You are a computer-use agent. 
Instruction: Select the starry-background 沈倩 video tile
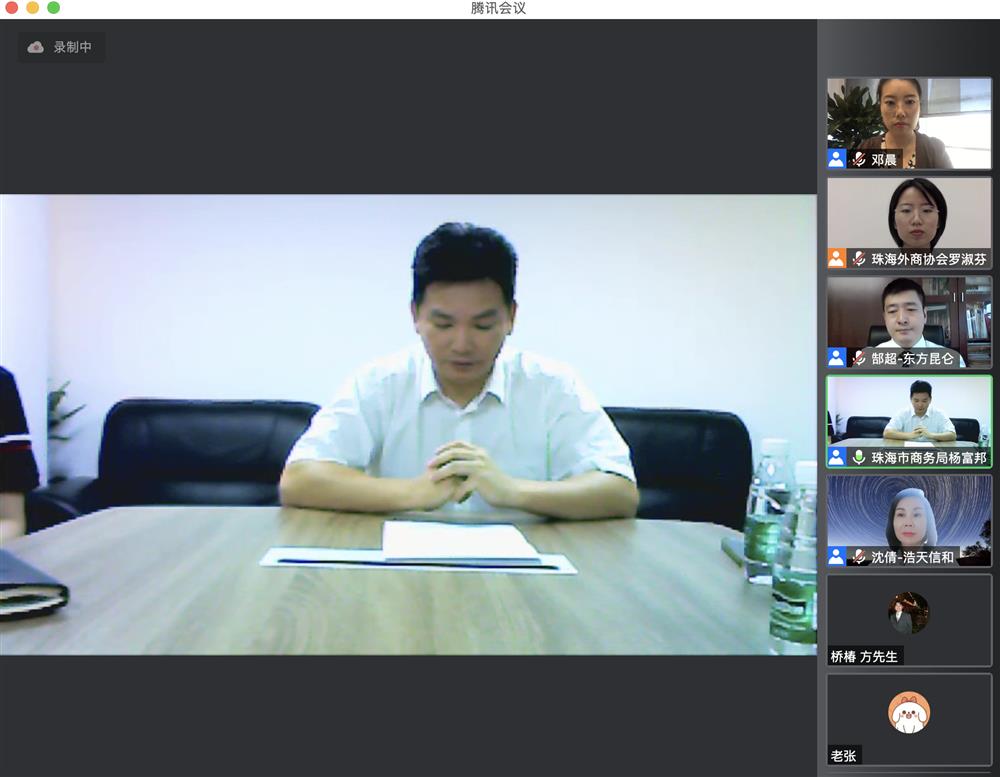coord(908,511)
